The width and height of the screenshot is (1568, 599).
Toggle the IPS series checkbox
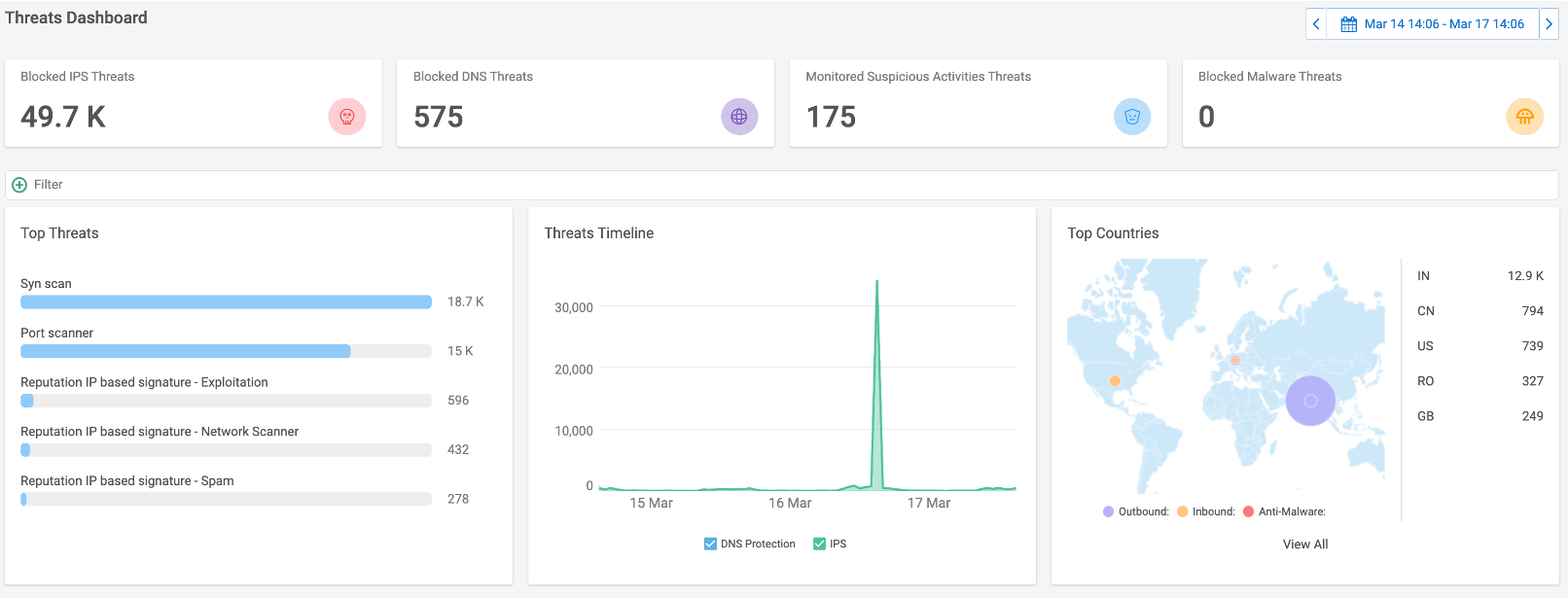(820, 544)
